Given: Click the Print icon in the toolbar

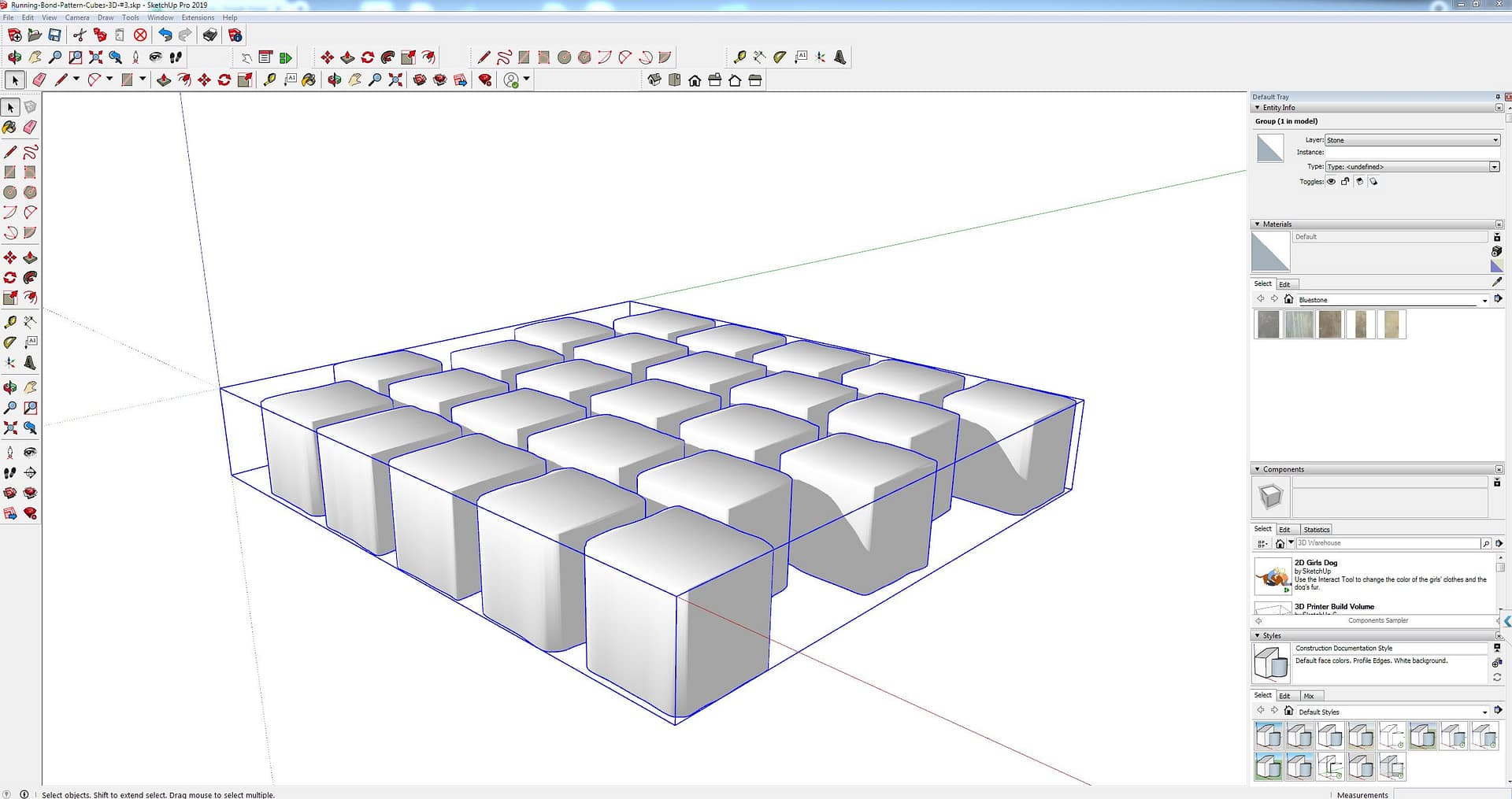Looking at the screenshot, I should tap(209, 35).
